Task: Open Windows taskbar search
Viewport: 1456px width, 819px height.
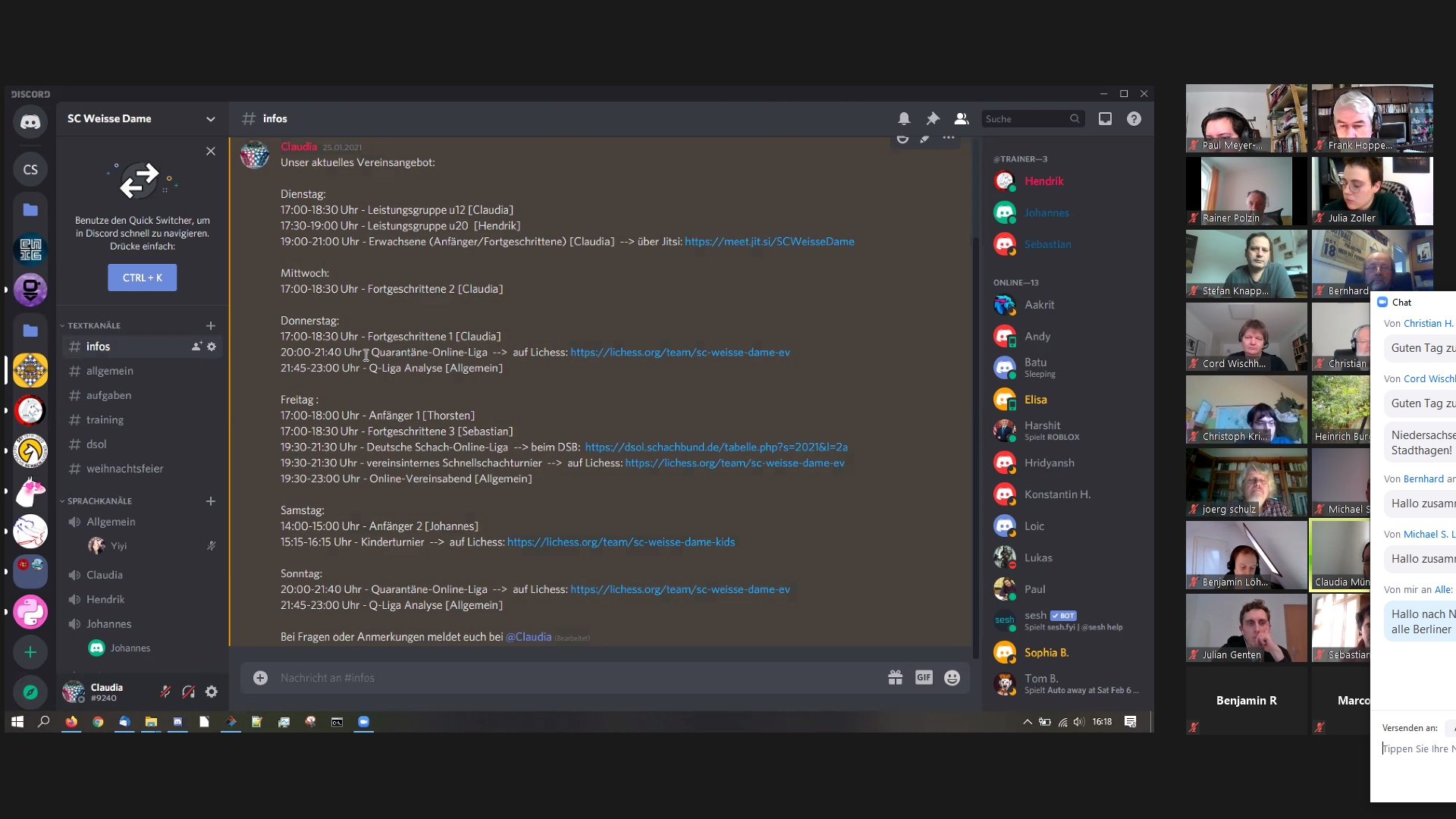Action: pyautogui.click(x=44, y=722)
